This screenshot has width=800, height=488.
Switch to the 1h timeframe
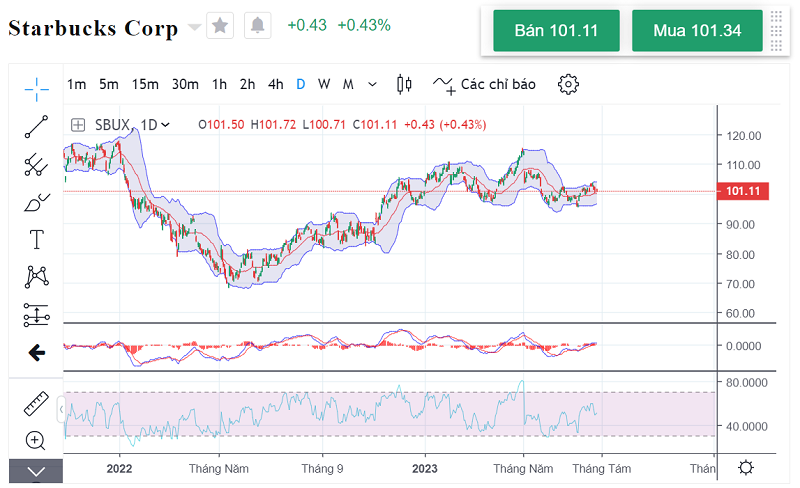[219, 85]
